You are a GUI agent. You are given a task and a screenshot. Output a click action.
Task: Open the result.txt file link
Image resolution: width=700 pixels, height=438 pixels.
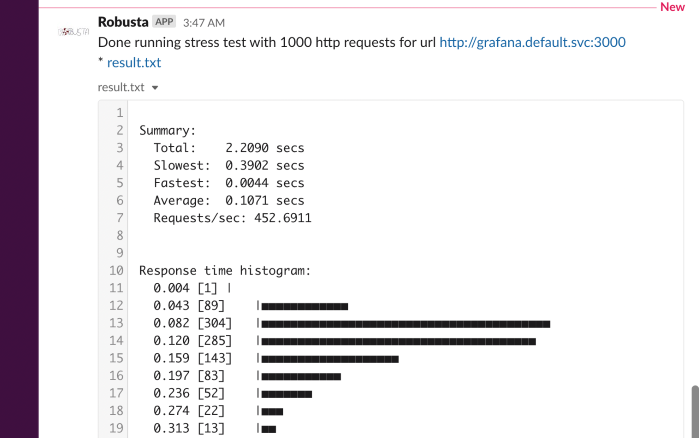pos(134,63)
